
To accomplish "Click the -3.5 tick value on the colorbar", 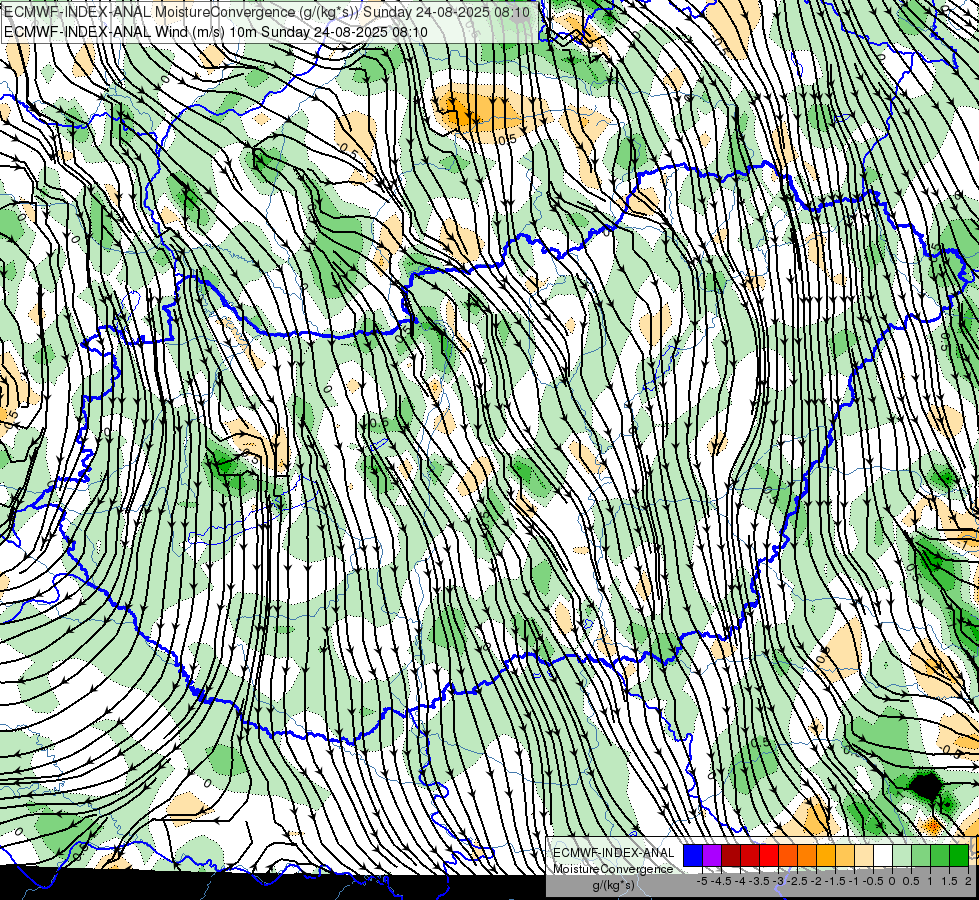I will pos(759,881).
